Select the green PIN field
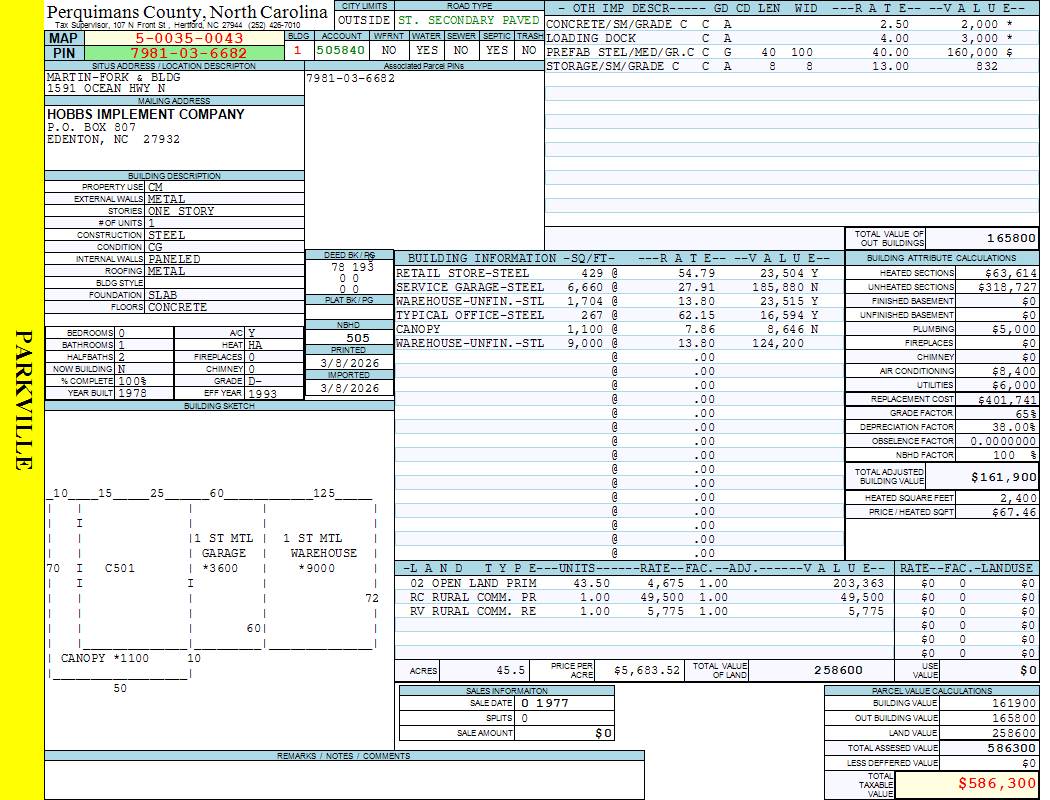The width and height of the screenshot is (1050, 800). (189, 53)
